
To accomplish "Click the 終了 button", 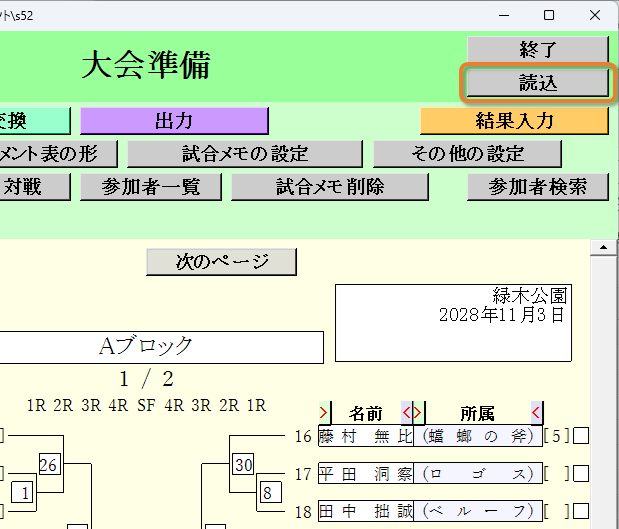I will point(537,49).
